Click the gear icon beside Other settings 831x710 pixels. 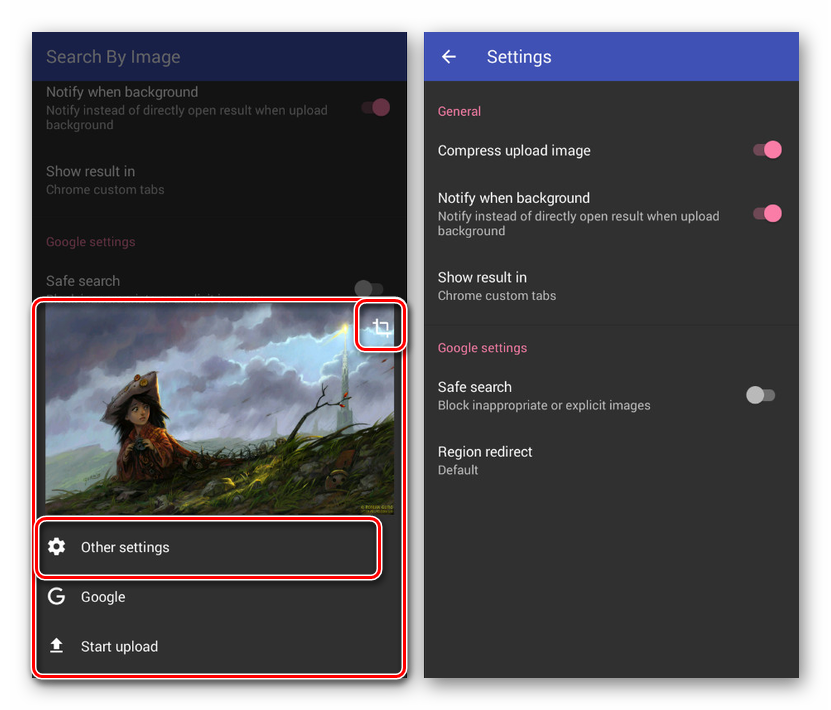57,547
